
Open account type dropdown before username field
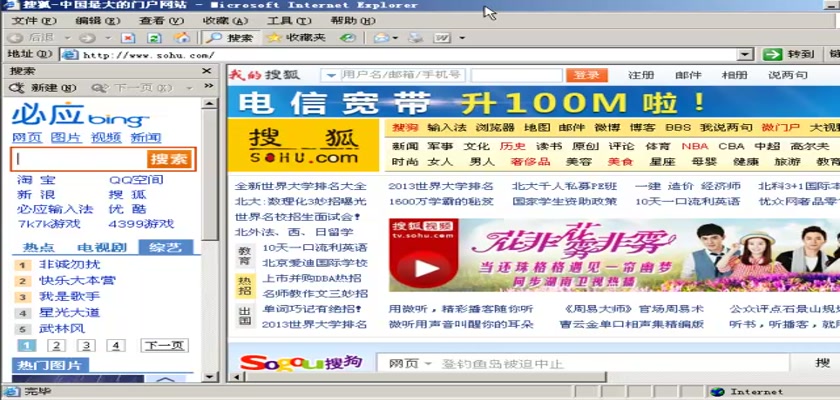click(x=331, y=76)
